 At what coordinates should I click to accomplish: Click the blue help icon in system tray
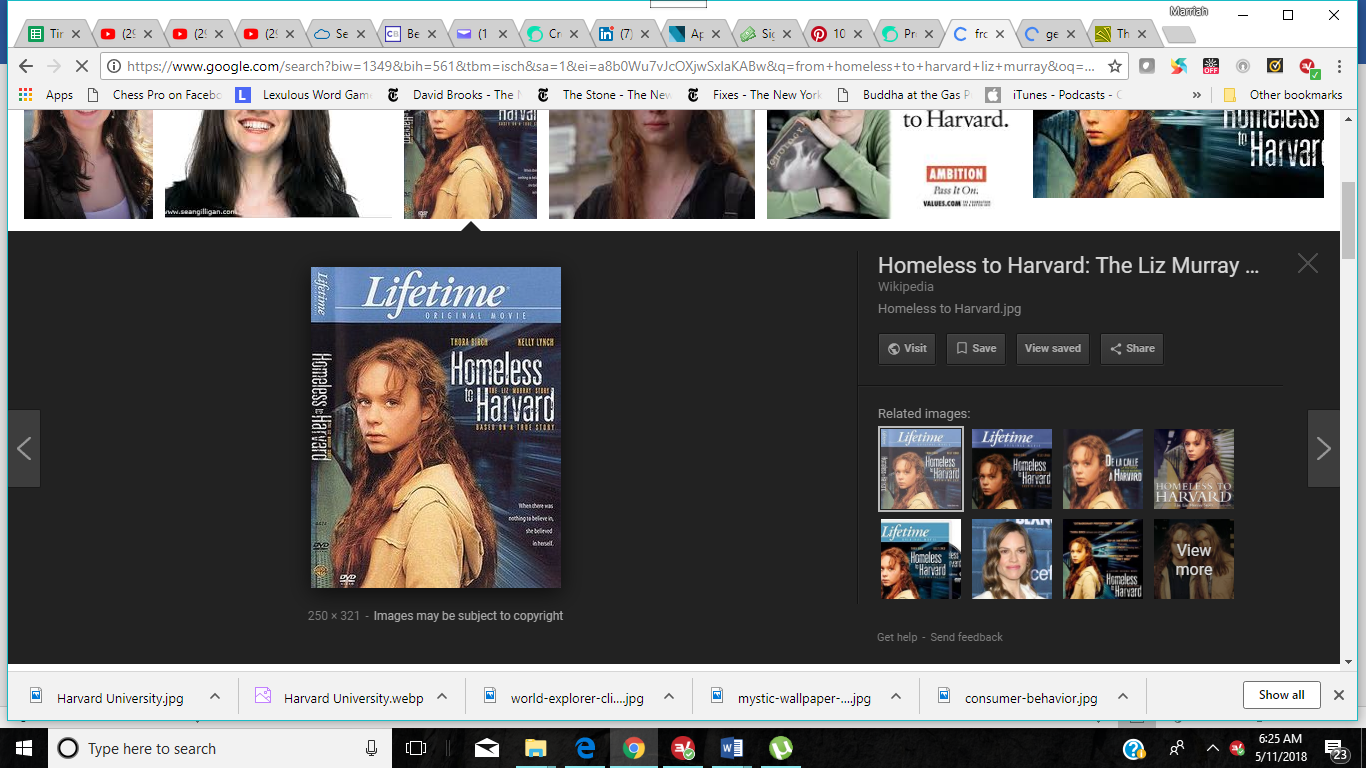pos(1133,749)
